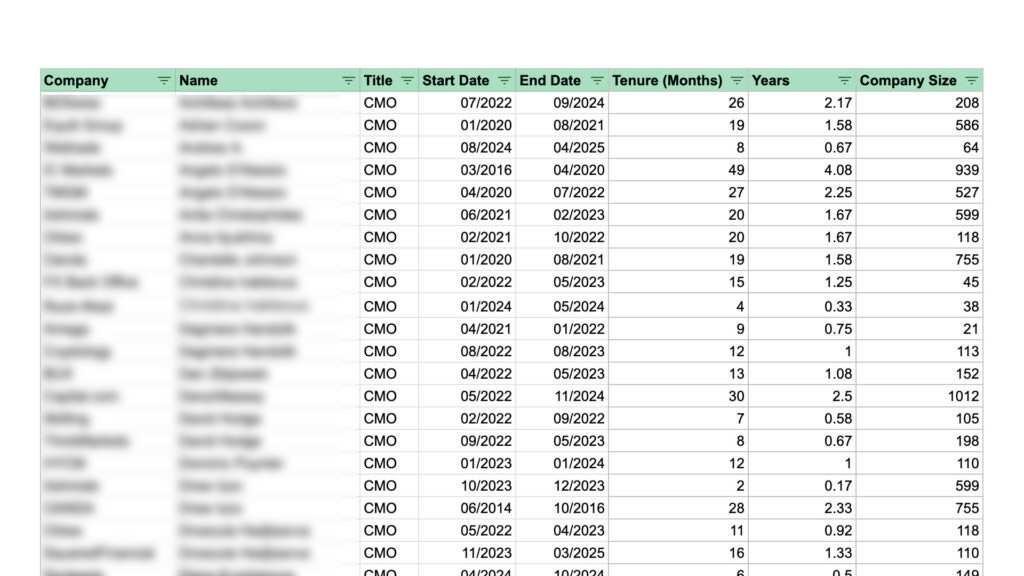Click company size cell 152
Image resolution: width=1024 pixels, height=576 pixels.
(920, 374)
